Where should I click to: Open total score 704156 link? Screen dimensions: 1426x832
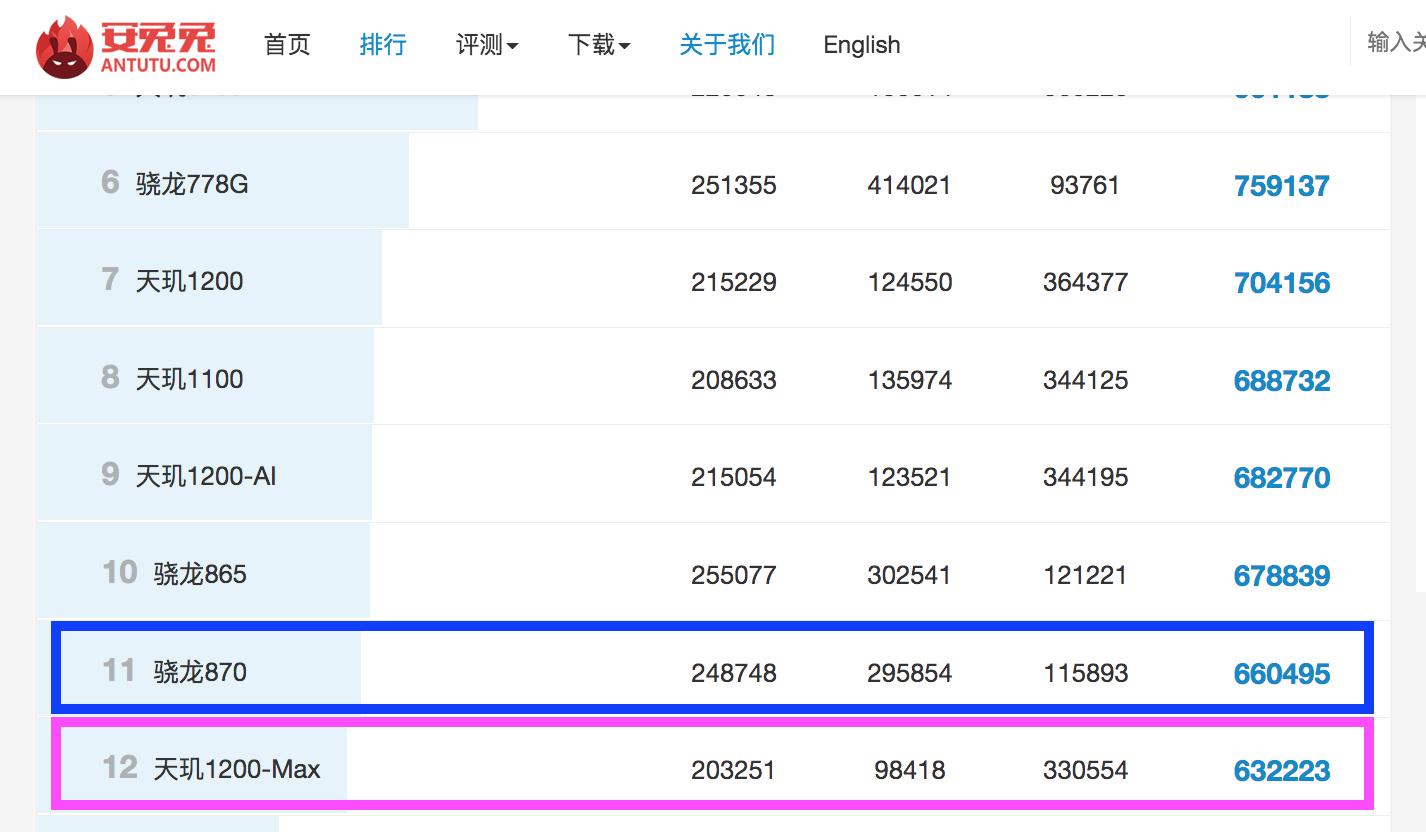(1282, 283)
